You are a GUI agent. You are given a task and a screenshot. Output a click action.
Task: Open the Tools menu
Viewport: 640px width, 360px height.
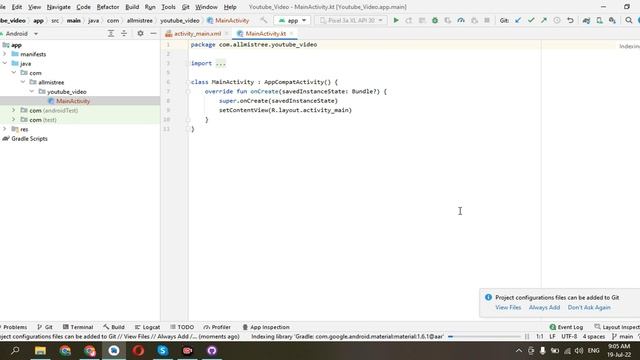tap(168, 7)
